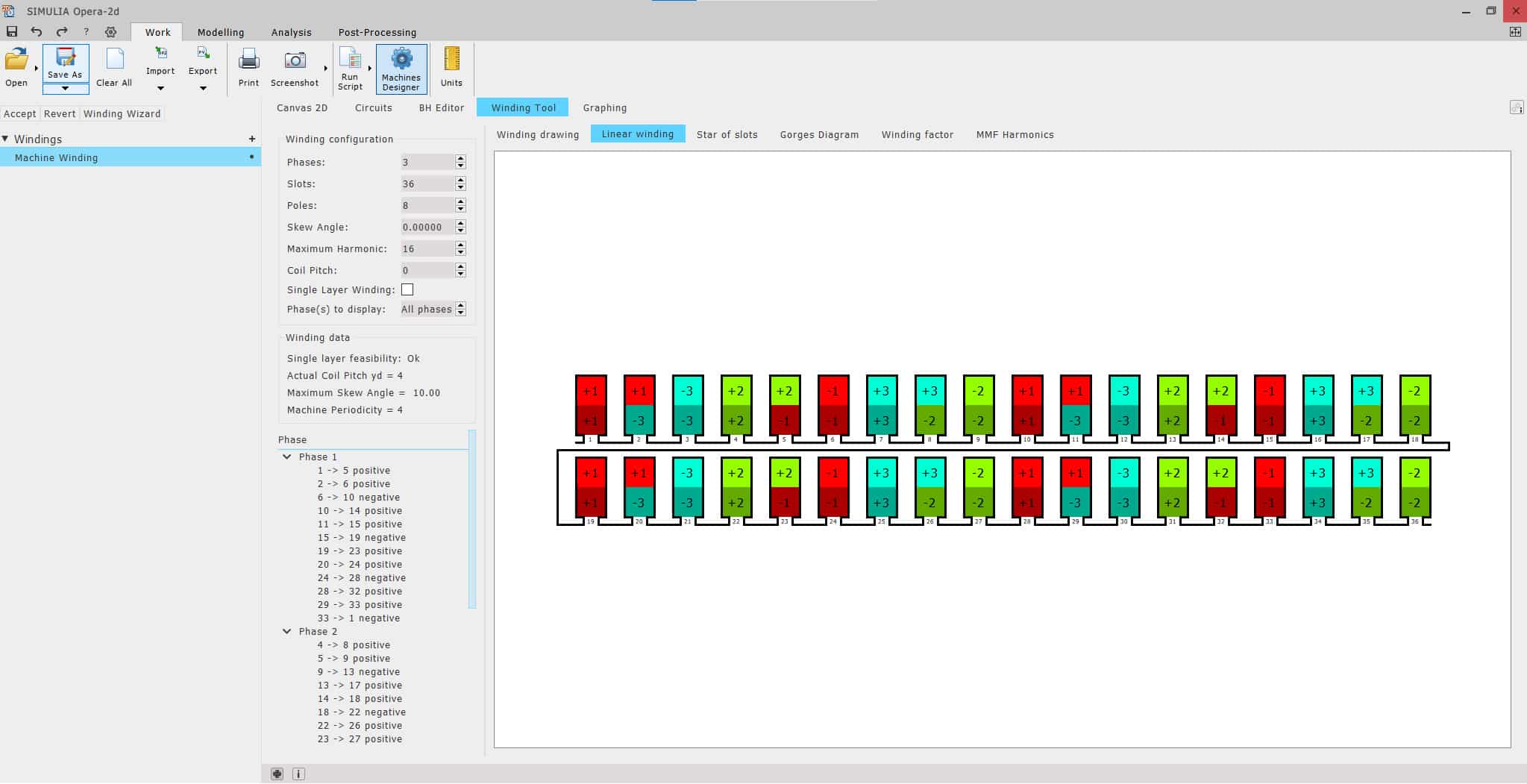The width and height of the screenshot is (1527, 784).
Task: Click the bottom status bar info icon
Action: coord(298,774)
